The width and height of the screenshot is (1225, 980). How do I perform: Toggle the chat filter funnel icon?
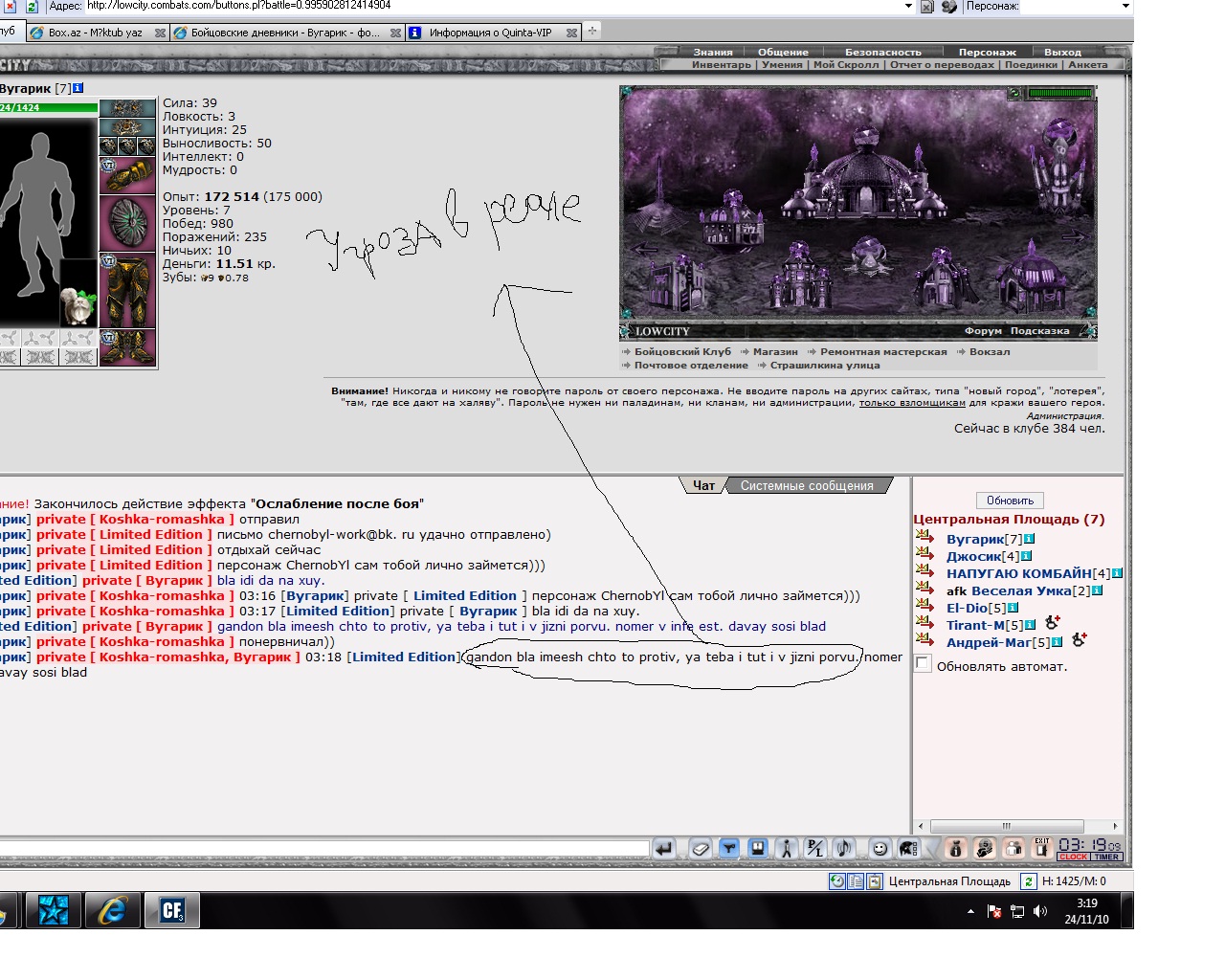(x=729, y=848)
